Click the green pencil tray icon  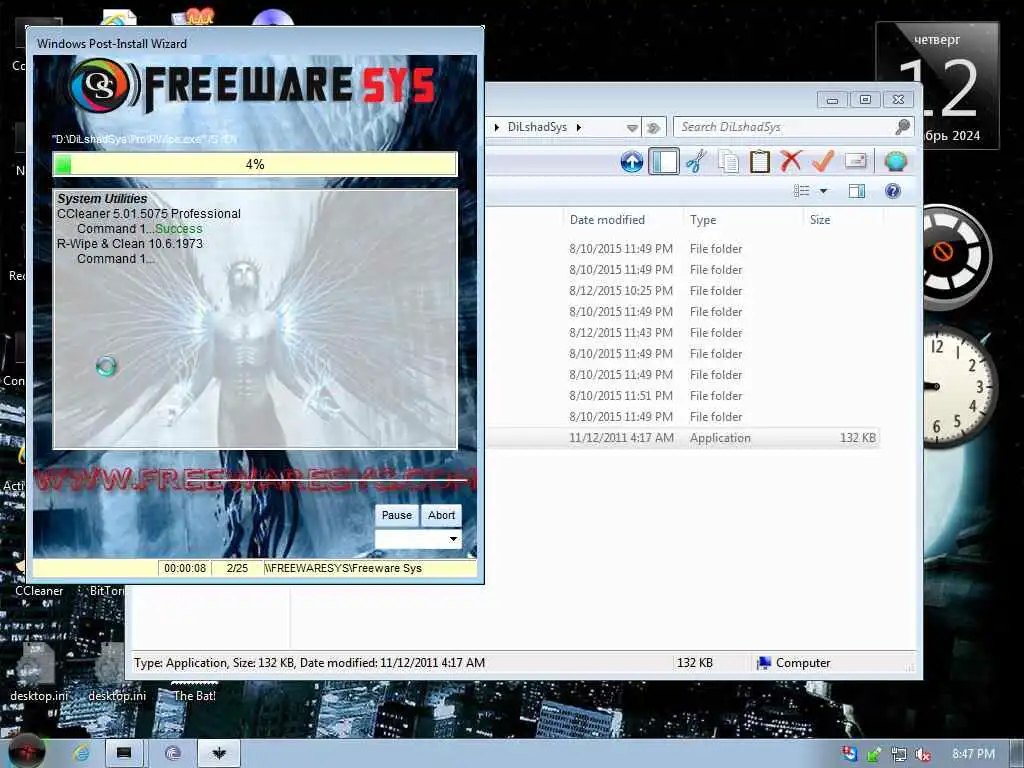point(874,754)
